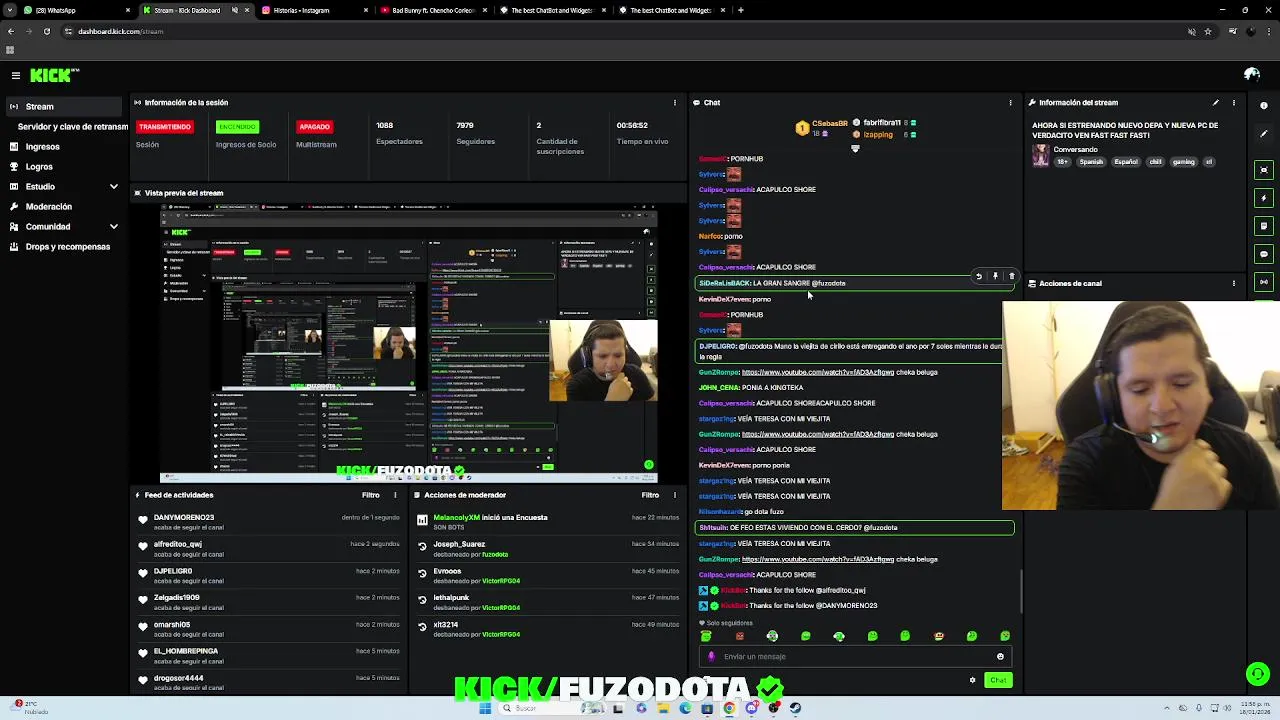
Task: Click the Kick logo in the header
Action: [54, 75]
